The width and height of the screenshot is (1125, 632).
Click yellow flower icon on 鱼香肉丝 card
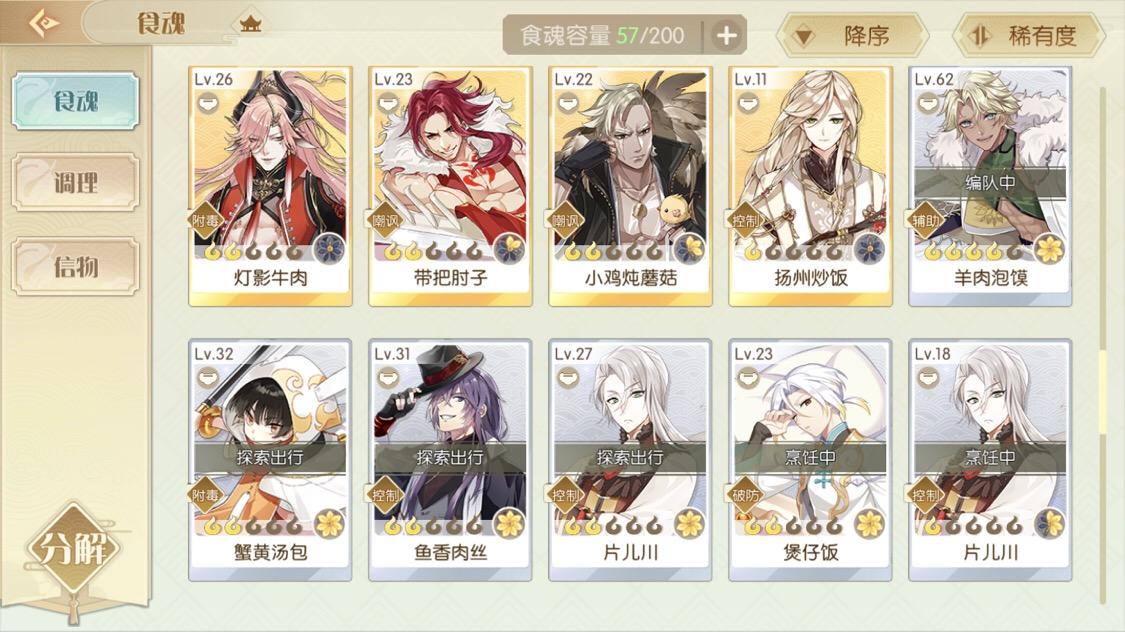click(x=509, y=524)
